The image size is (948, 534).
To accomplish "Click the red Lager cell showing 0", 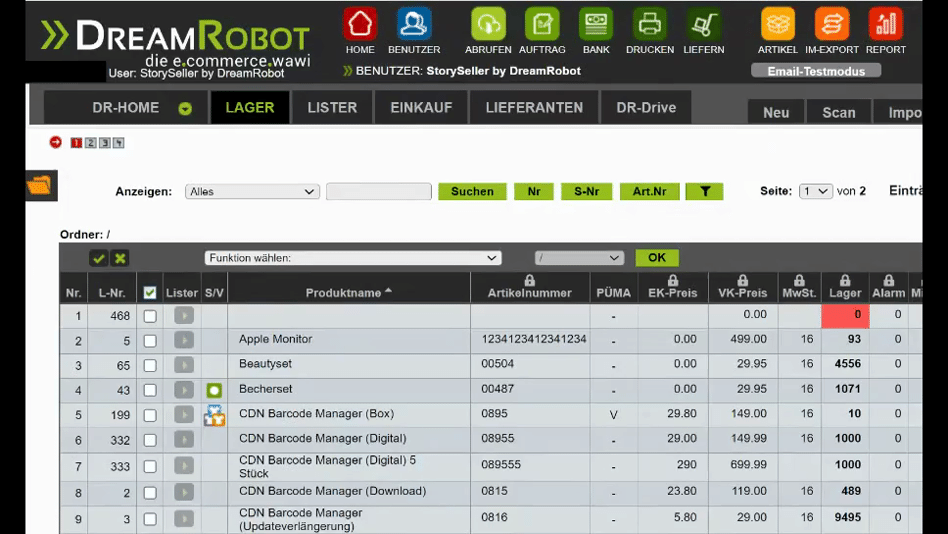I will pyautogui.click(x=845, y=316).
